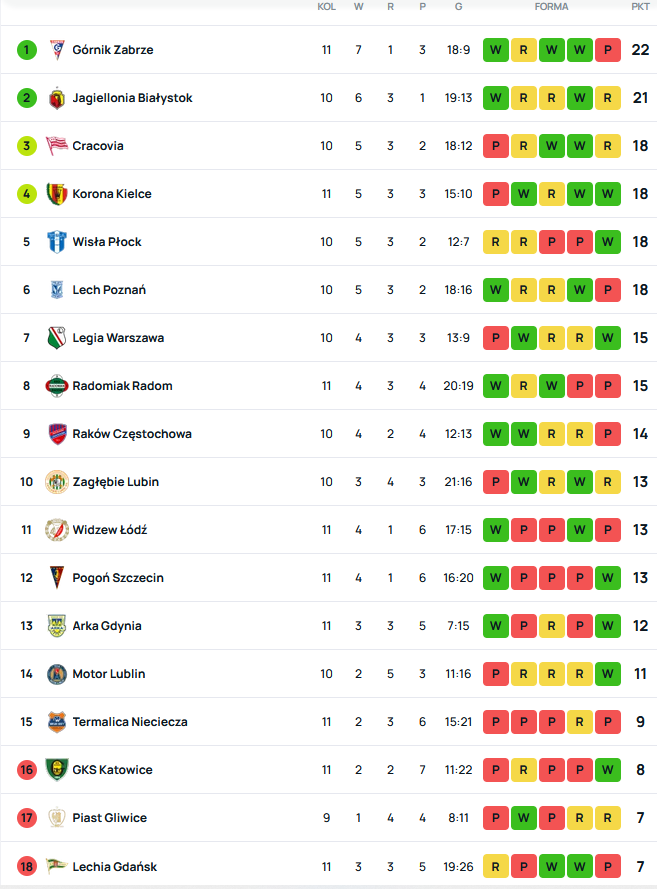Click the Górnik Zabrze club crest
657x889 pixels.
(x=57, y=50)
